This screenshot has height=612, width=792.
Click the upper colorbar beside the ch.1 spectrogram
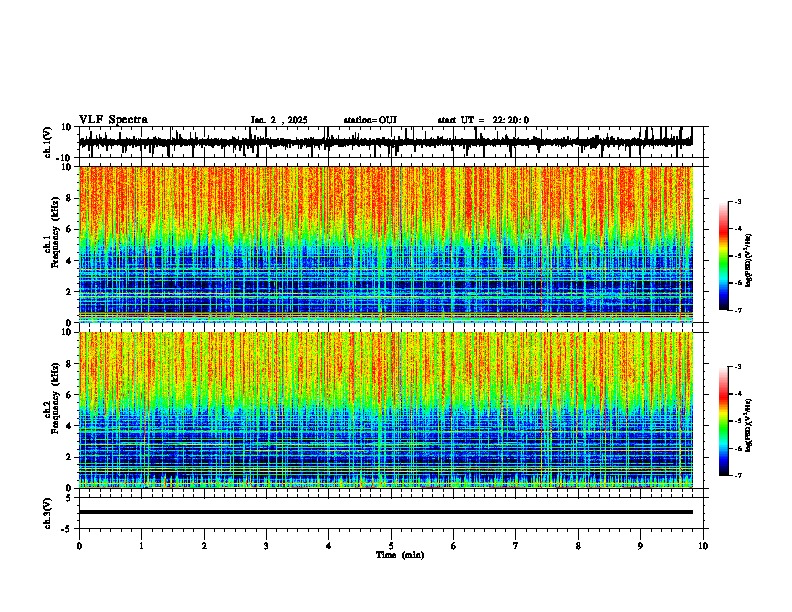[x=724, y=256]
